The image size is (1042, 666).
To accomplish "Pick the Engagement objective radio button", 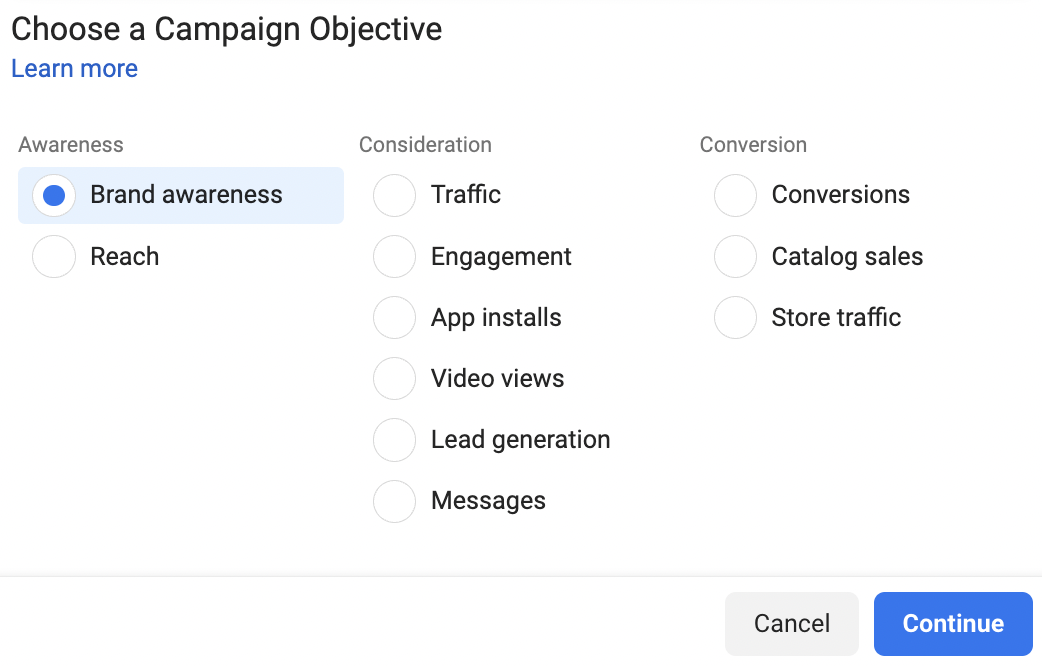I will click(x=394, y=257).
